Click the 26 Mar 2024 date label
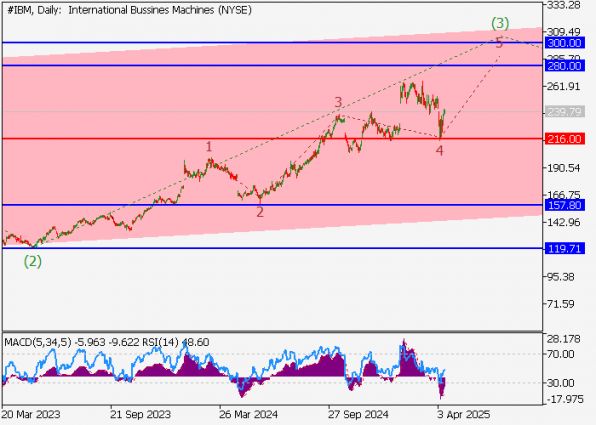Screen dimensions: 596x425 coord(249,414)
